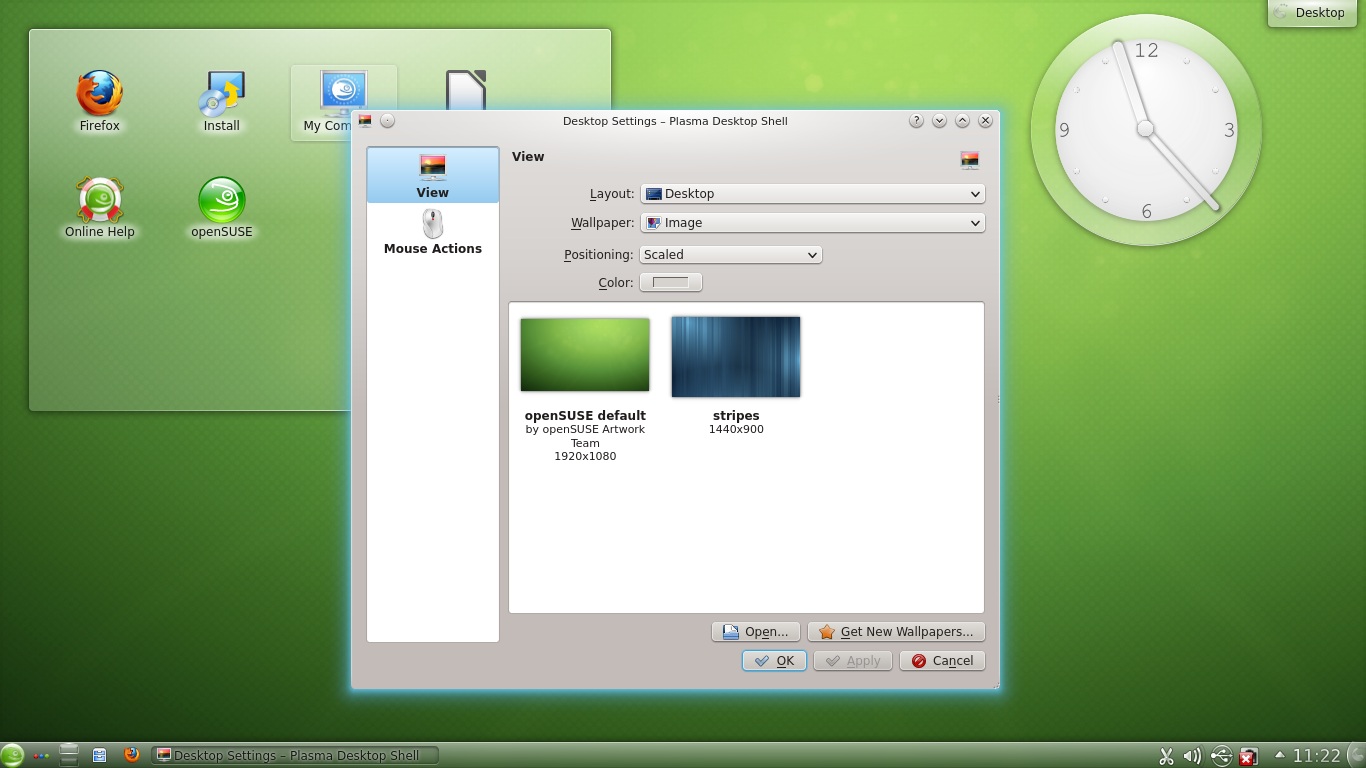This screenshot has width=1366, height=768.
Task: Launch Firefox from the bottom panel
Action: coord(131,755)
